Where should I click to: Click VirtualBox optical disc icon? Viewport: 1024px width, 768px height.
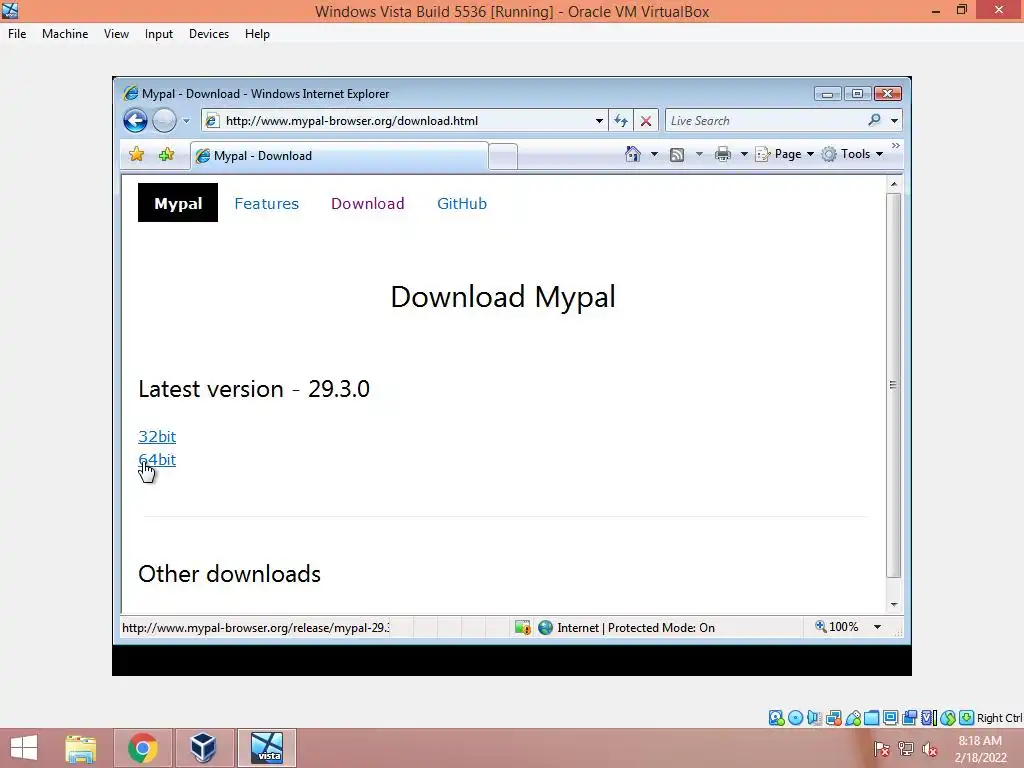click(x=795, y=718)
